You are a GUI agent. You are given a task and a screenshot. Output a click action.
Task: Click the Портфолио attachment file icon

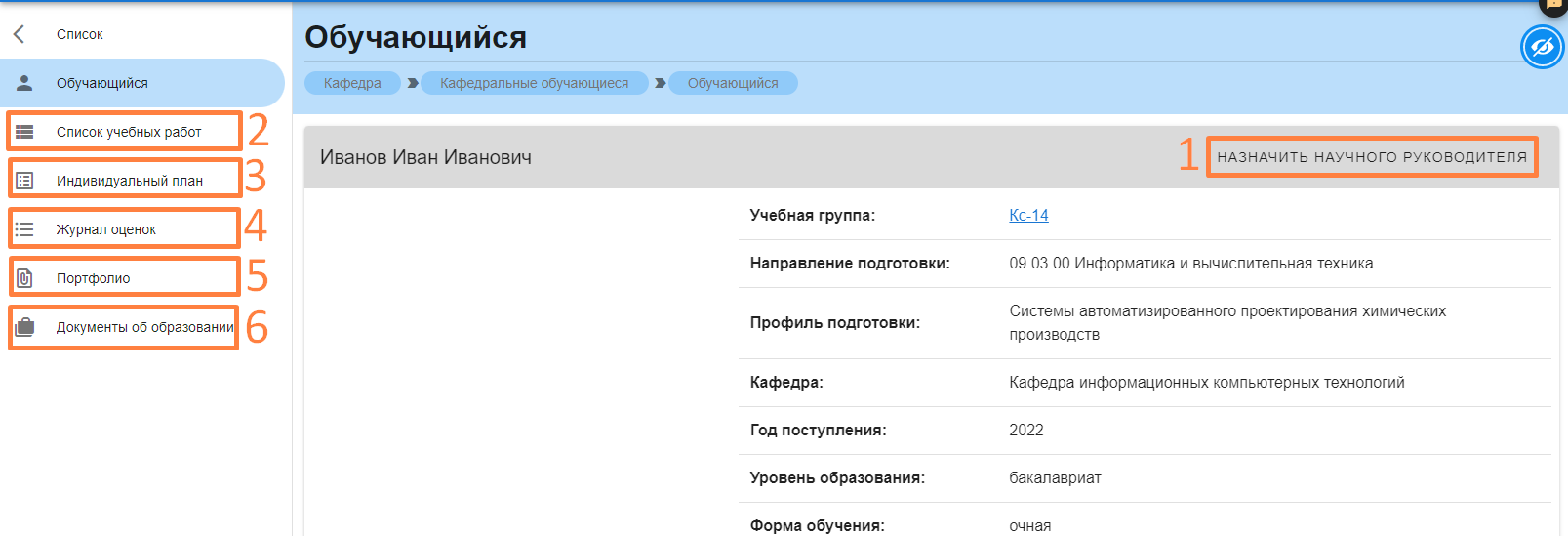coord(24,278)
